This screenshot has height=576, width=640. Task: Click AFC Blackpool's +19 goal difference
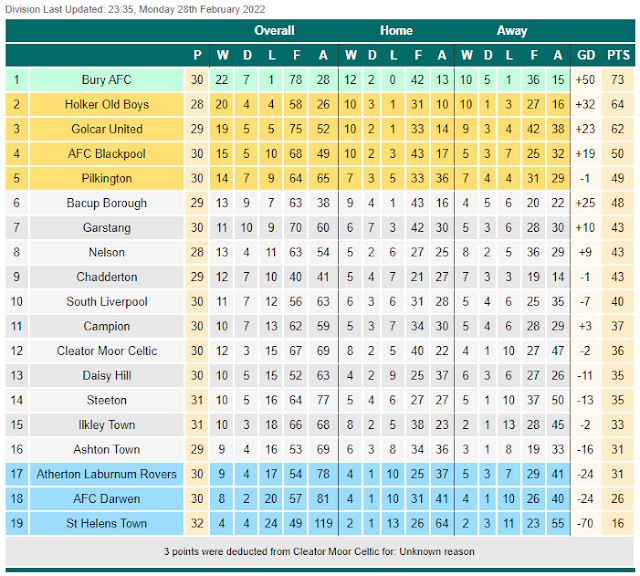(585, 154)
